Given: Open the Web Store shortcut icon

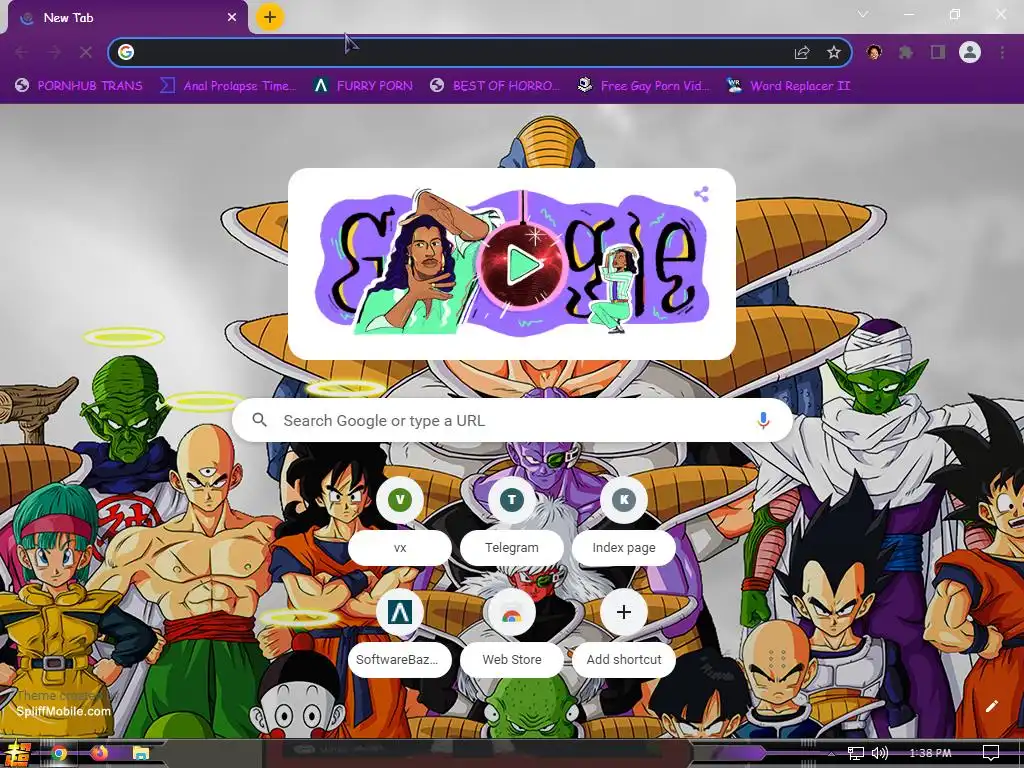Looking at the screenshot, I should [x=512, y=613].
